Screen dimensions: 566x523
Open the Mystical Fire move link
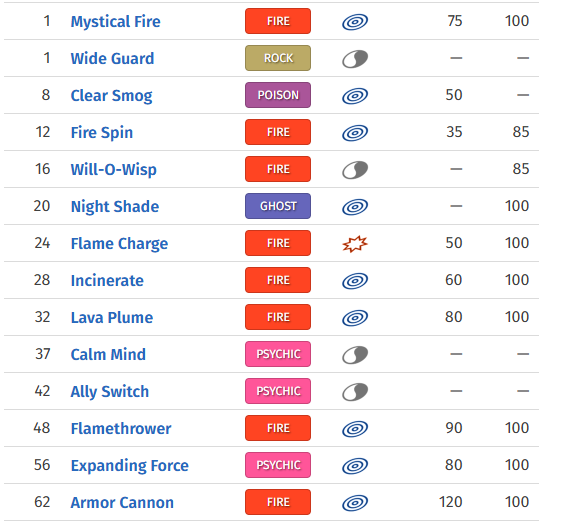(116, 22)
